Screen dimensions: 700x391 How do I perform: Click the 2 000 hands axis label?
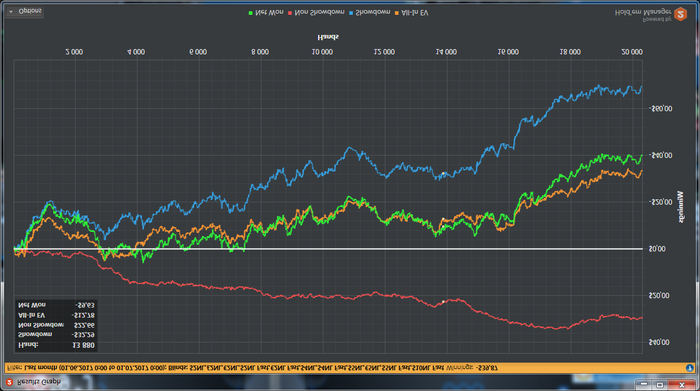coord(74,52)
